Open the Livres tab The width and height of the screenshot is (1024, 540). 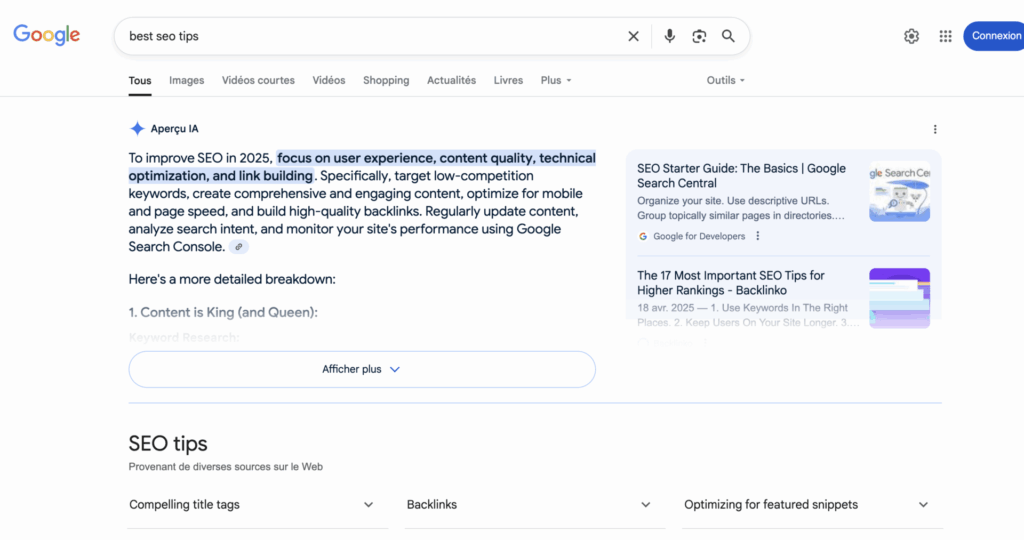[508, 80]
